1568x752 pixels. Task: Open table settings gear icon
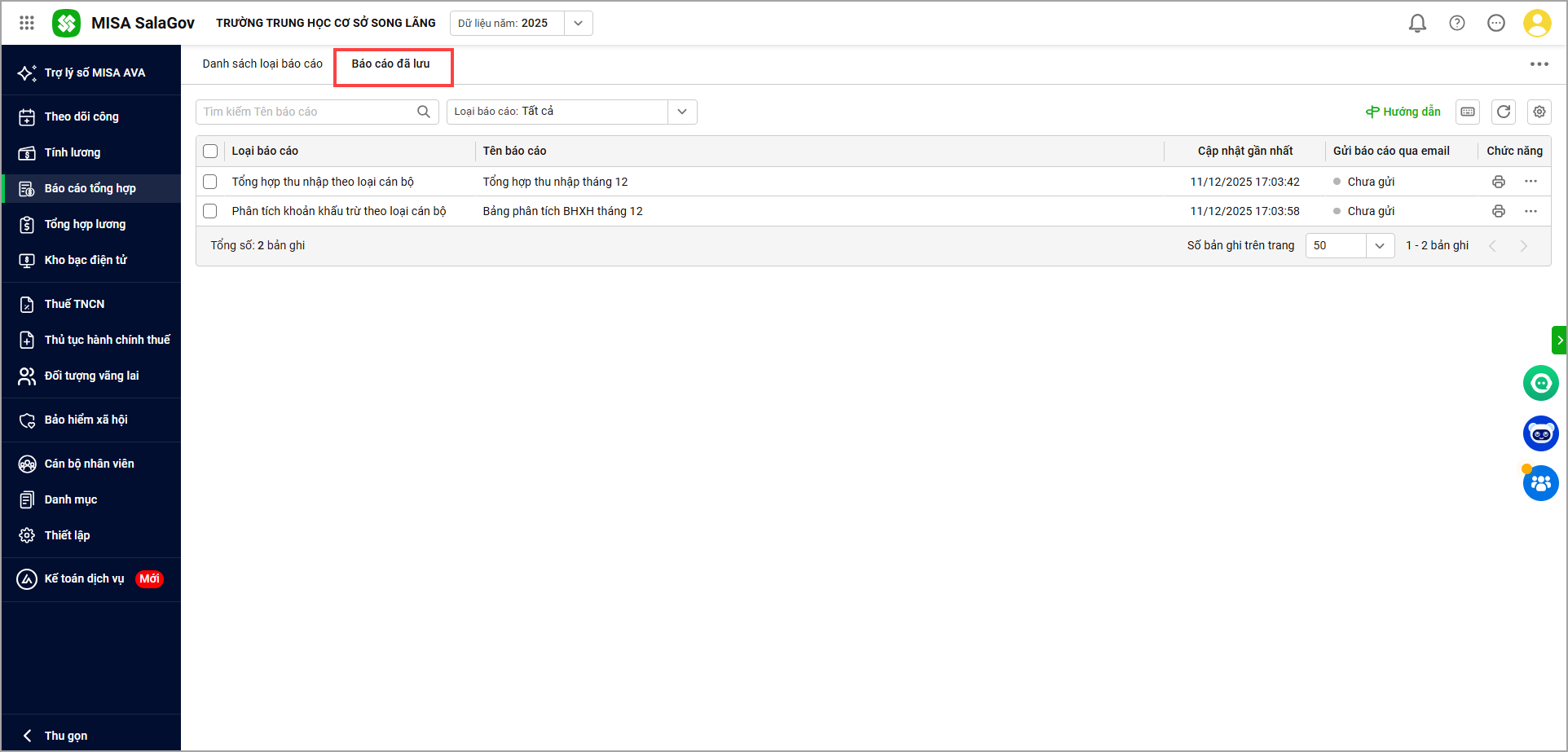click(1539, 112)
